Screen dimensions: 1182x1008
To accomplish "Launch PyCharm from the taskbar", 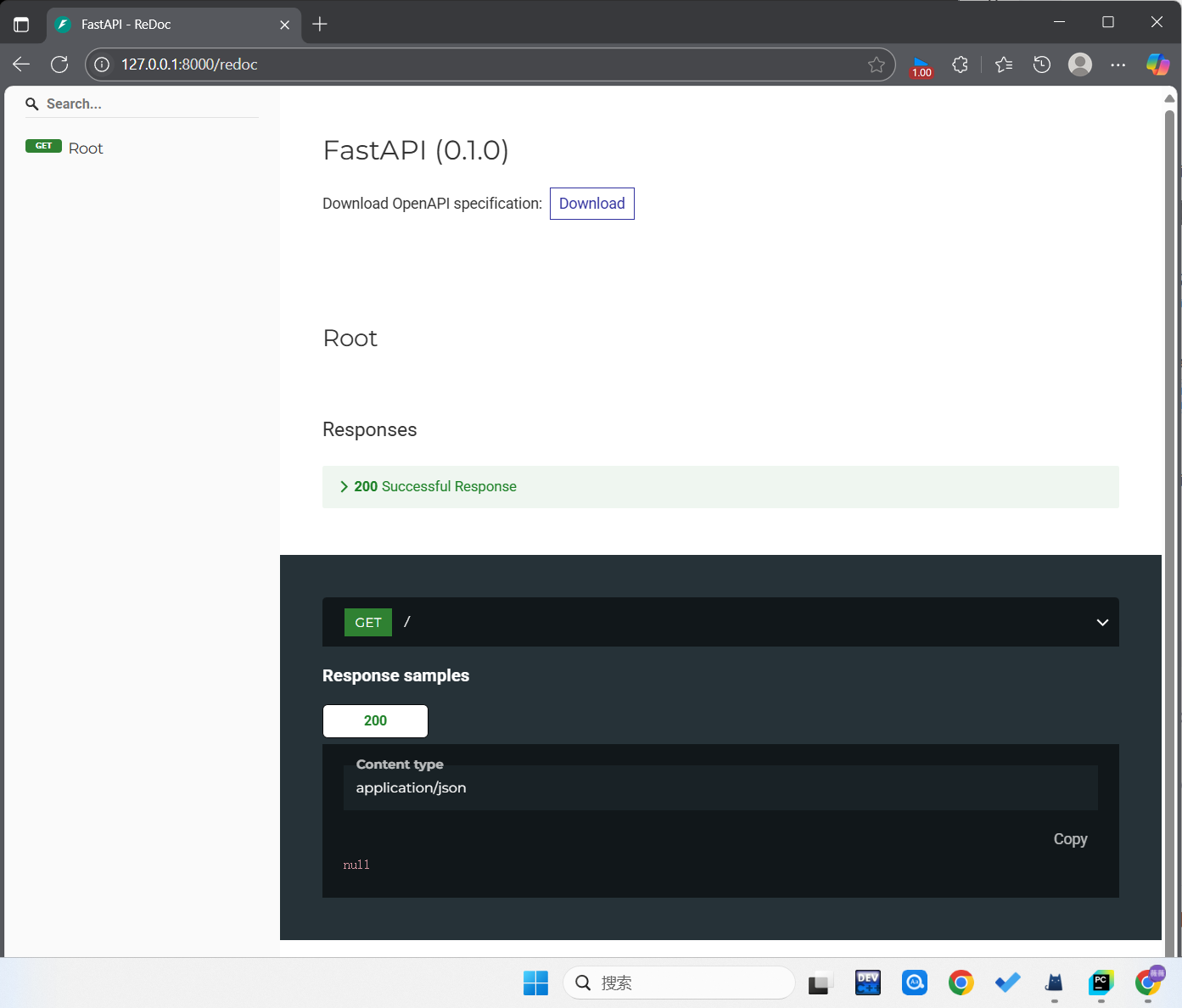I will point(1101,983).
